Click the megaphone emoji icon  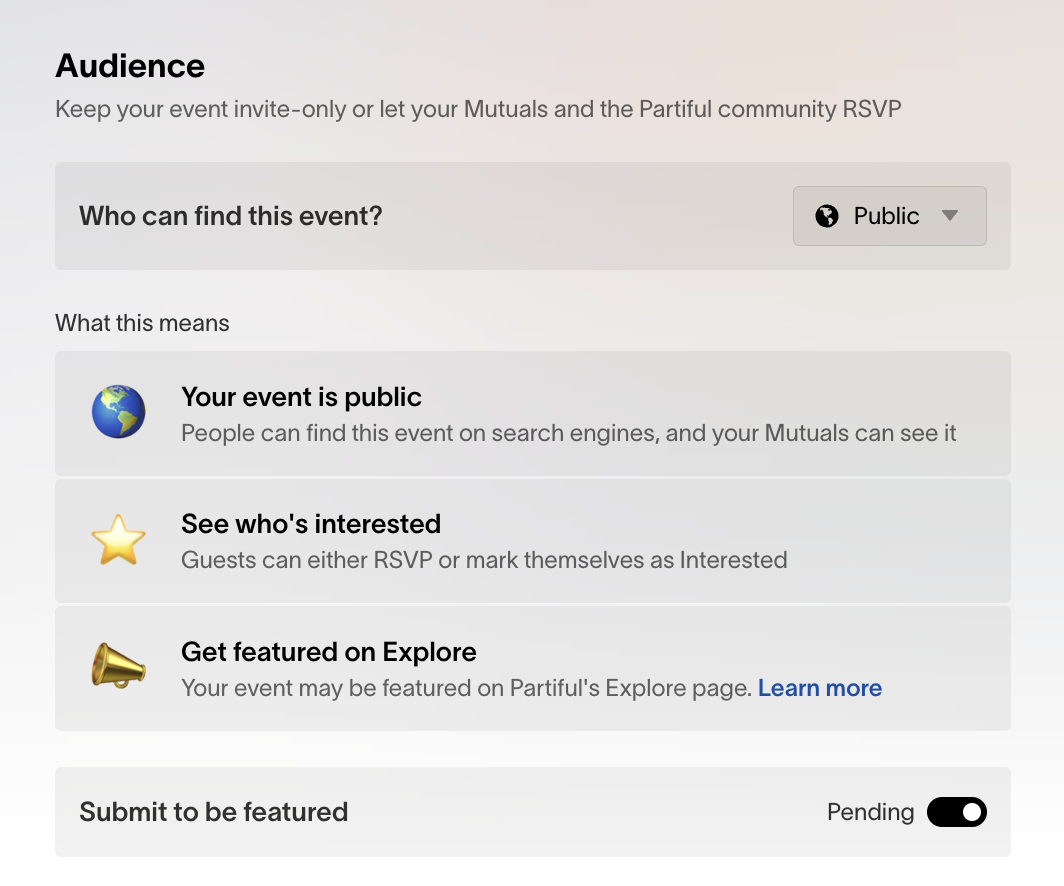pos(119,668)
